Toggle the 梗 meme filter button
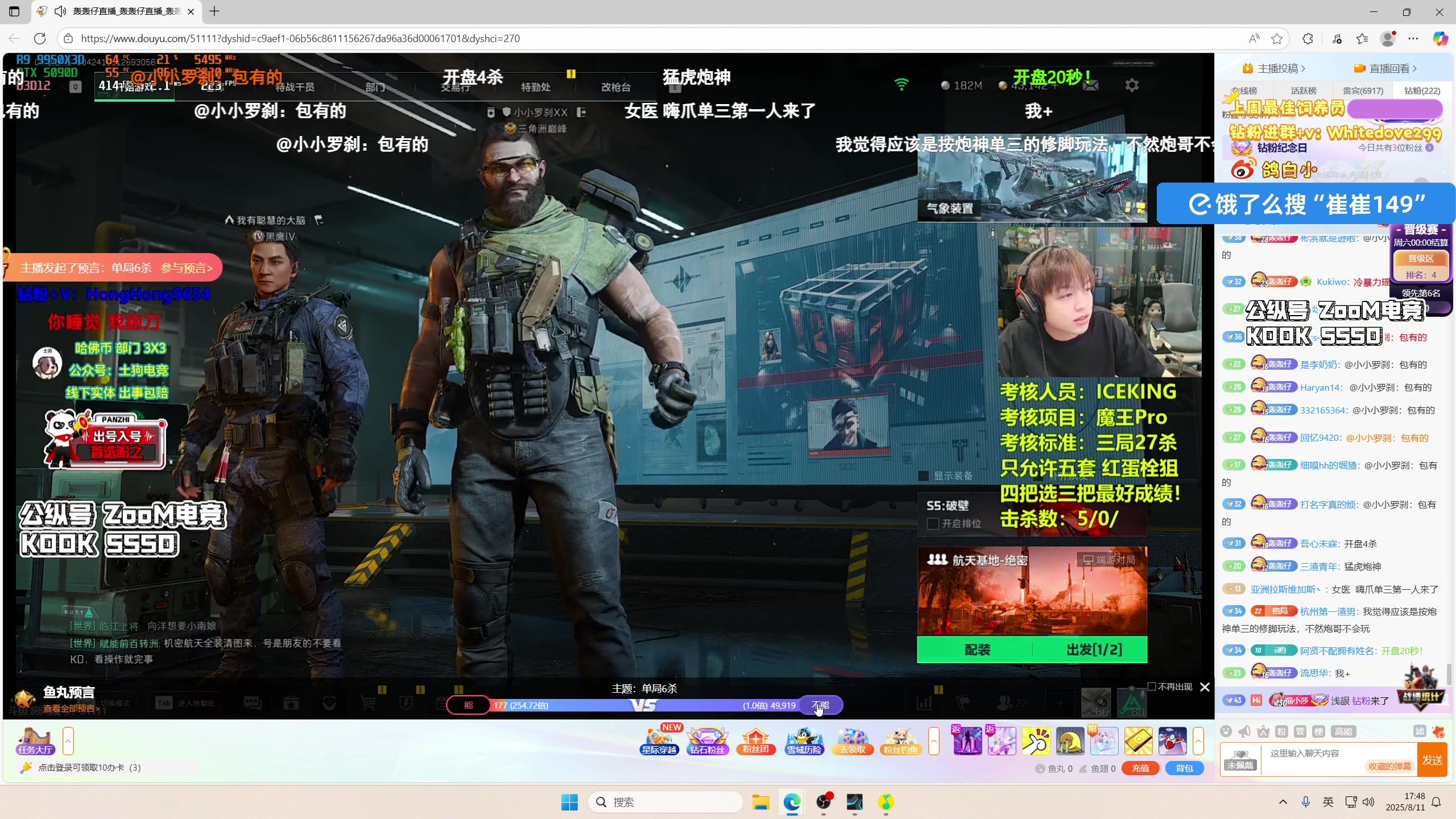 point(1318,731)
